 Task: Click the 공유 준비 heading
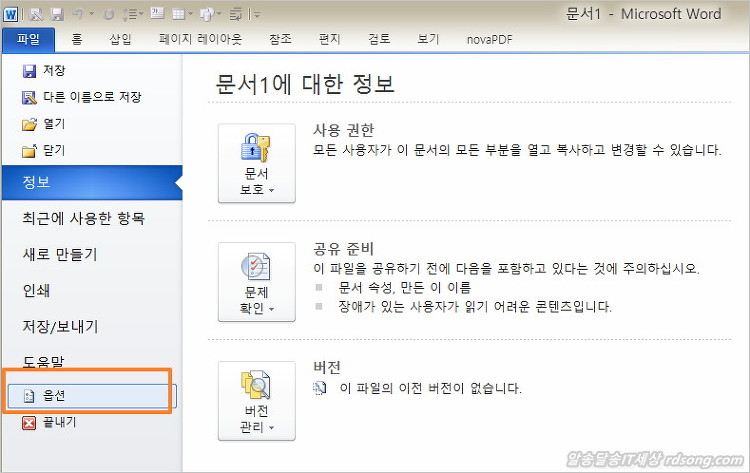coord(343,249)
